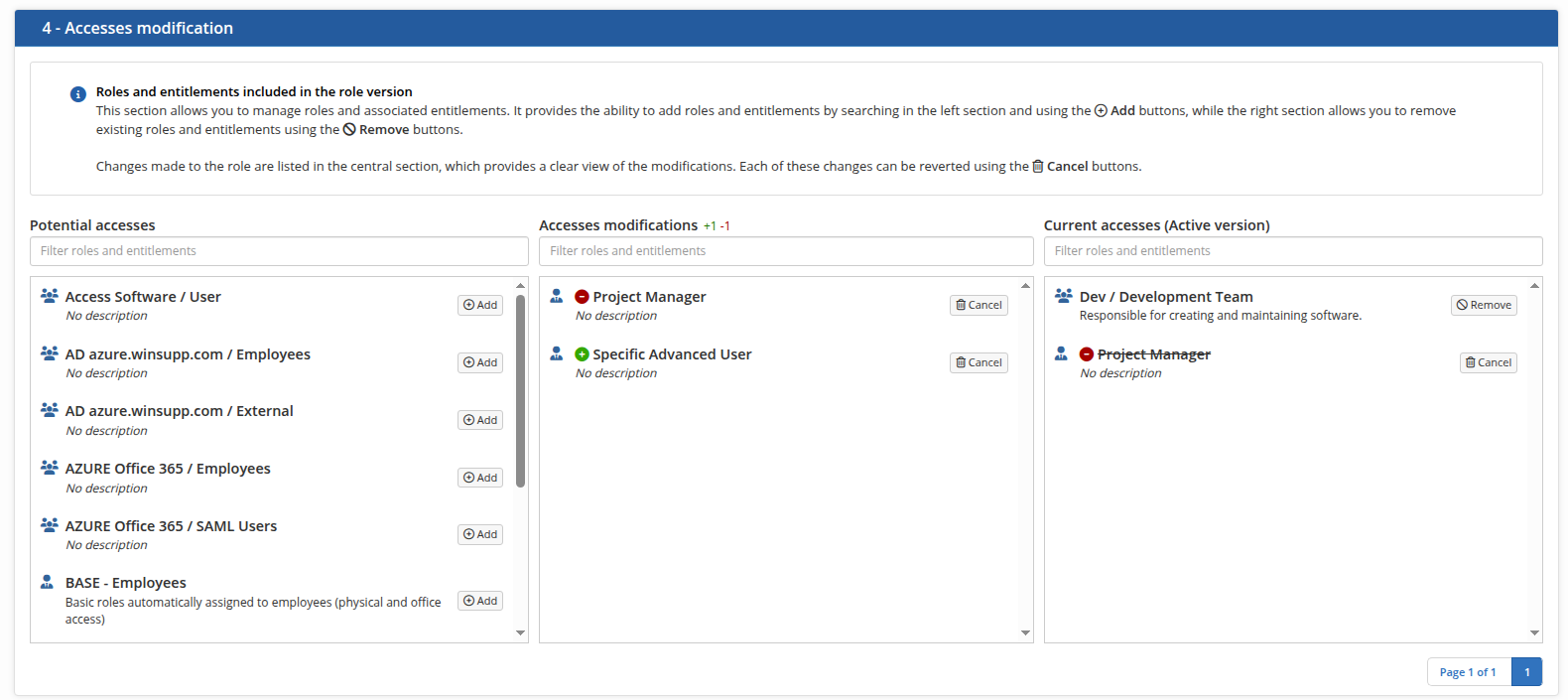
Task: Click red minus icon on Project Manager modification
Action: click(583, 297)
